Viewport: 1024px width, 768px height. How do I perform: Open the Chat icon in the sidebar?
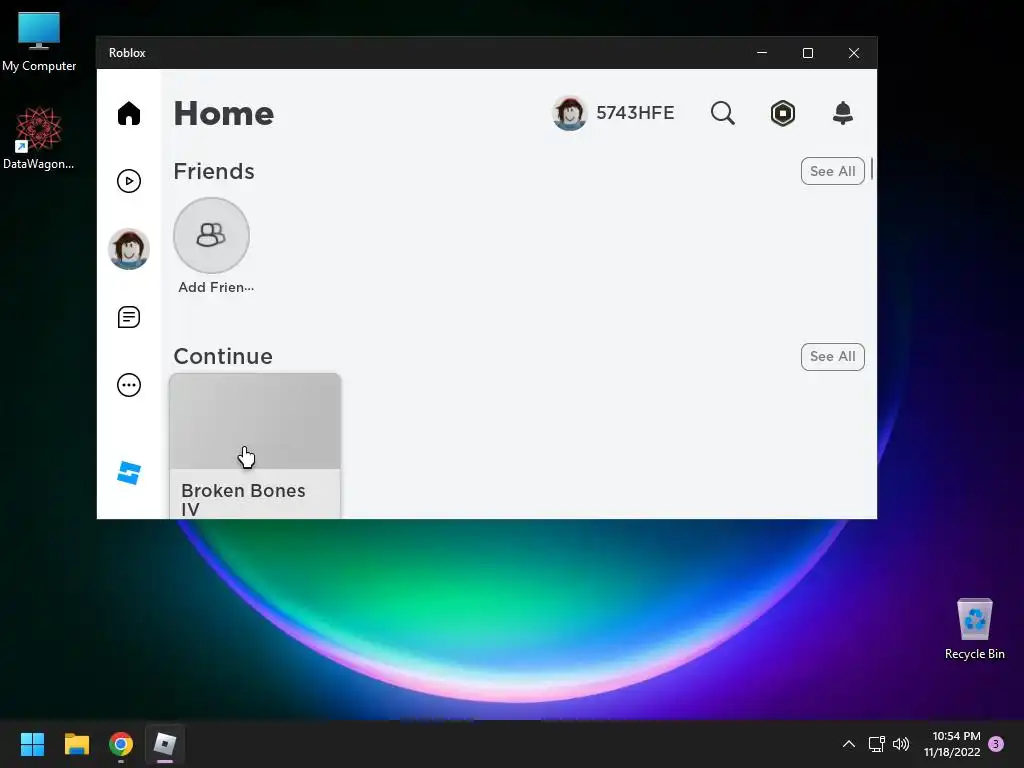[x=129, y=317]
